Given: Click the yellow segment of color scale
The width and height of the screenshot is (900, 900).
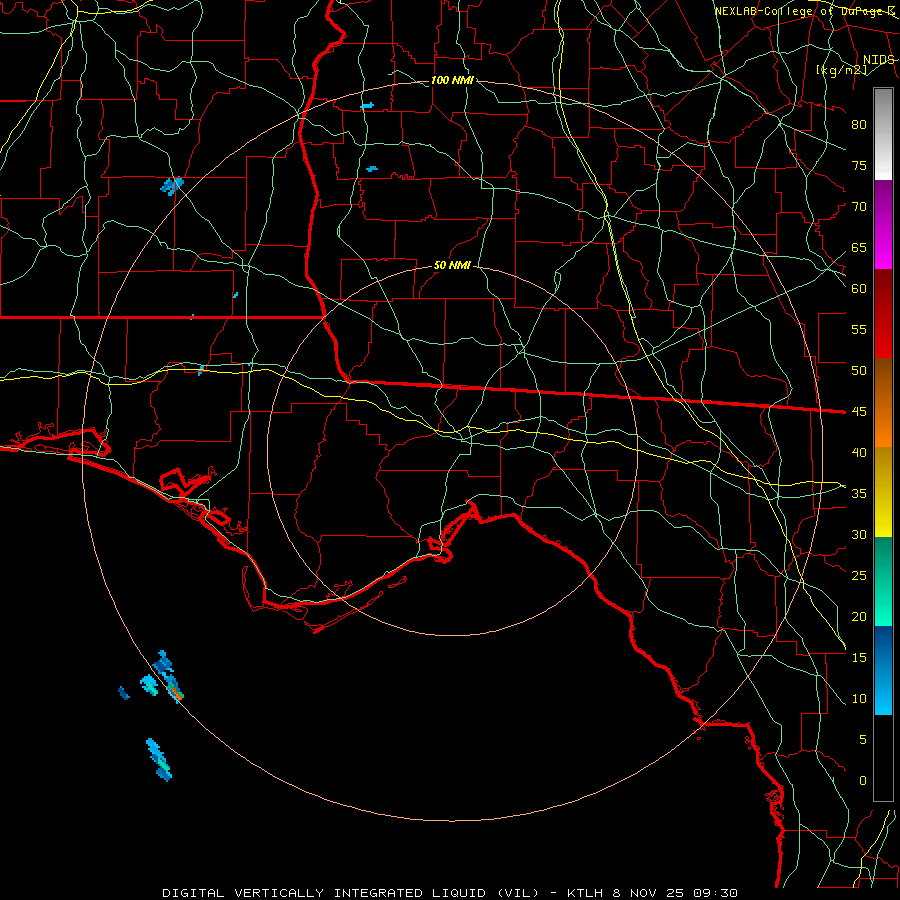Looking at the screenshot, I should coord(883,492).
